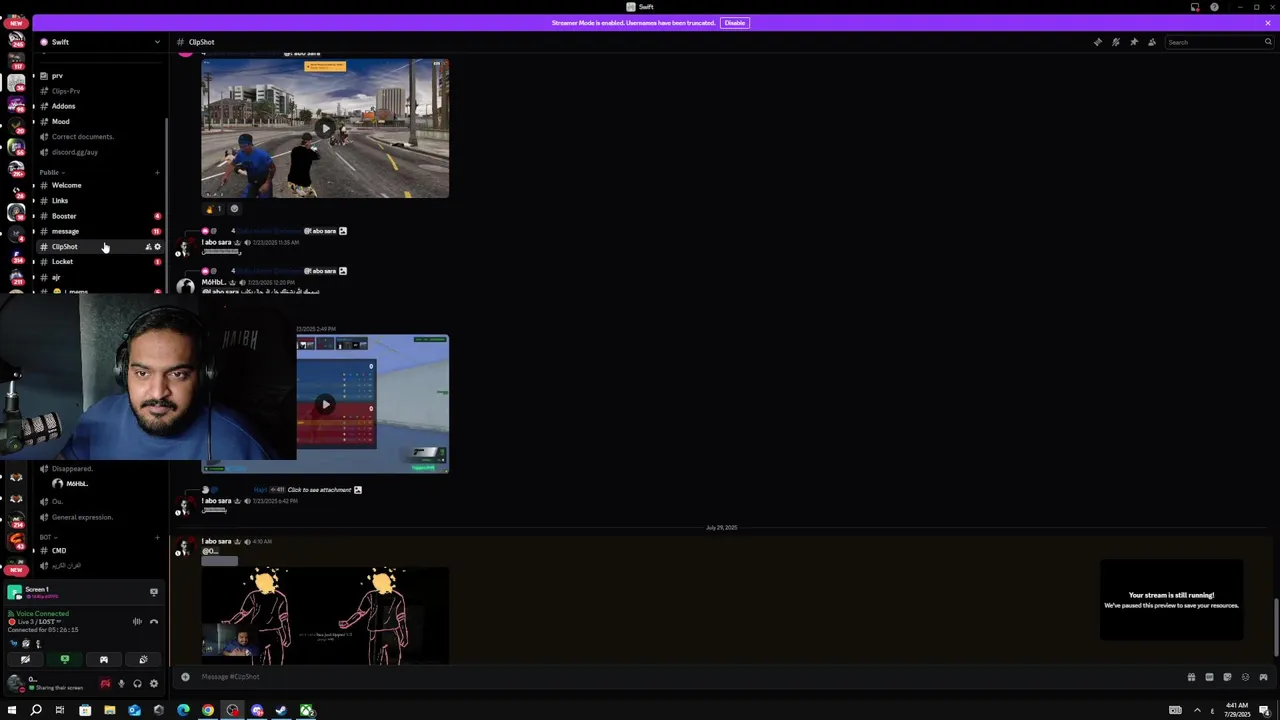Image resolution: width=1280 pixels, height=720 pixels.
Task: Open the emoji picker icon
Action: tap(1245, 677)
